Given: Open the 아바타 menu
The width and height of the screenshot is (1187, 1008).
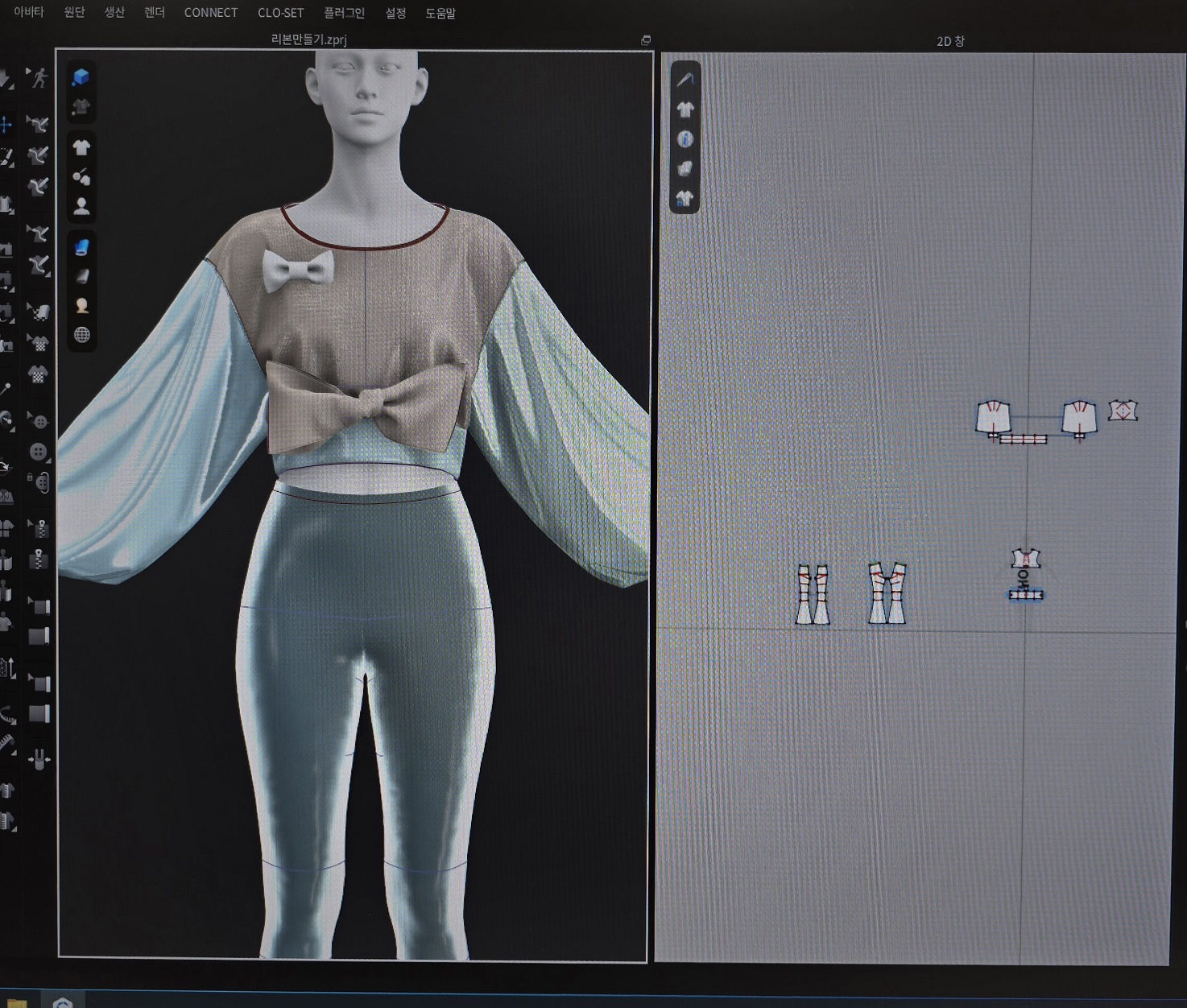Looking at the screenshot, I should 28,12.
